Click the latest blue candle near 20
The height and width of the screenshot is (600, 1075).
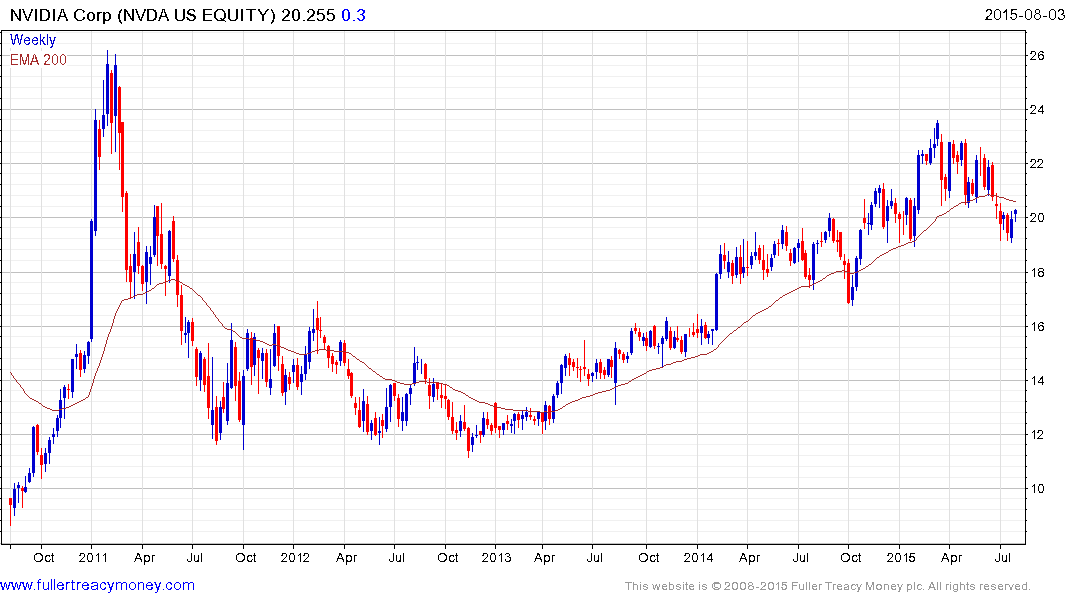[1015, 214]
